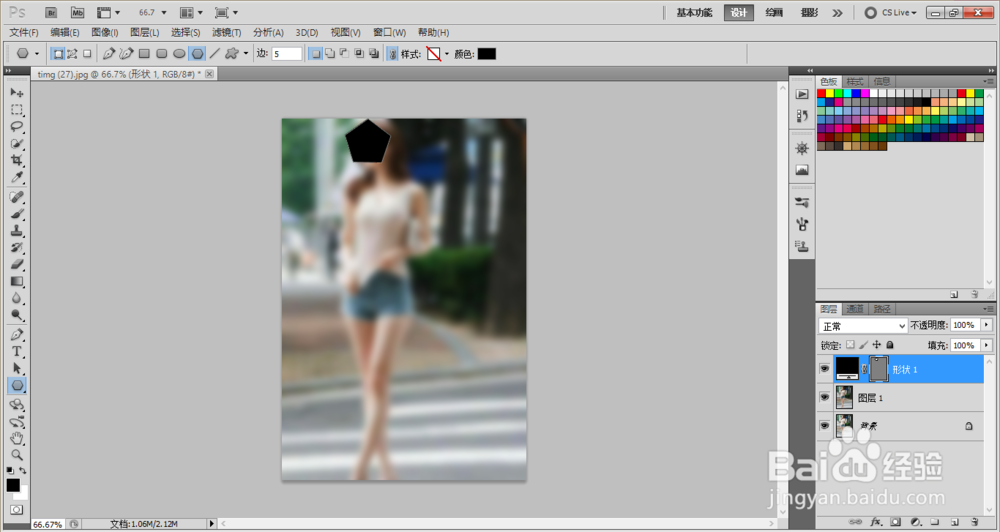
Task: Hide the 背景 layer
Action: coord(825,425)
